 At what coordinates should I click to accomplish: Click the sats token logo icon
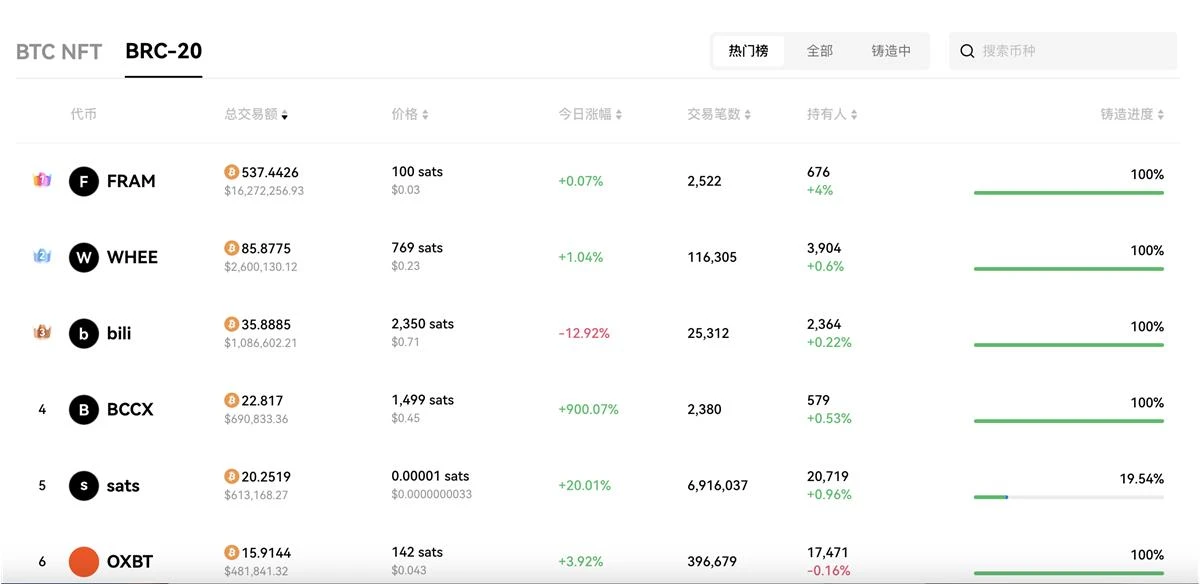click(84, 485)
